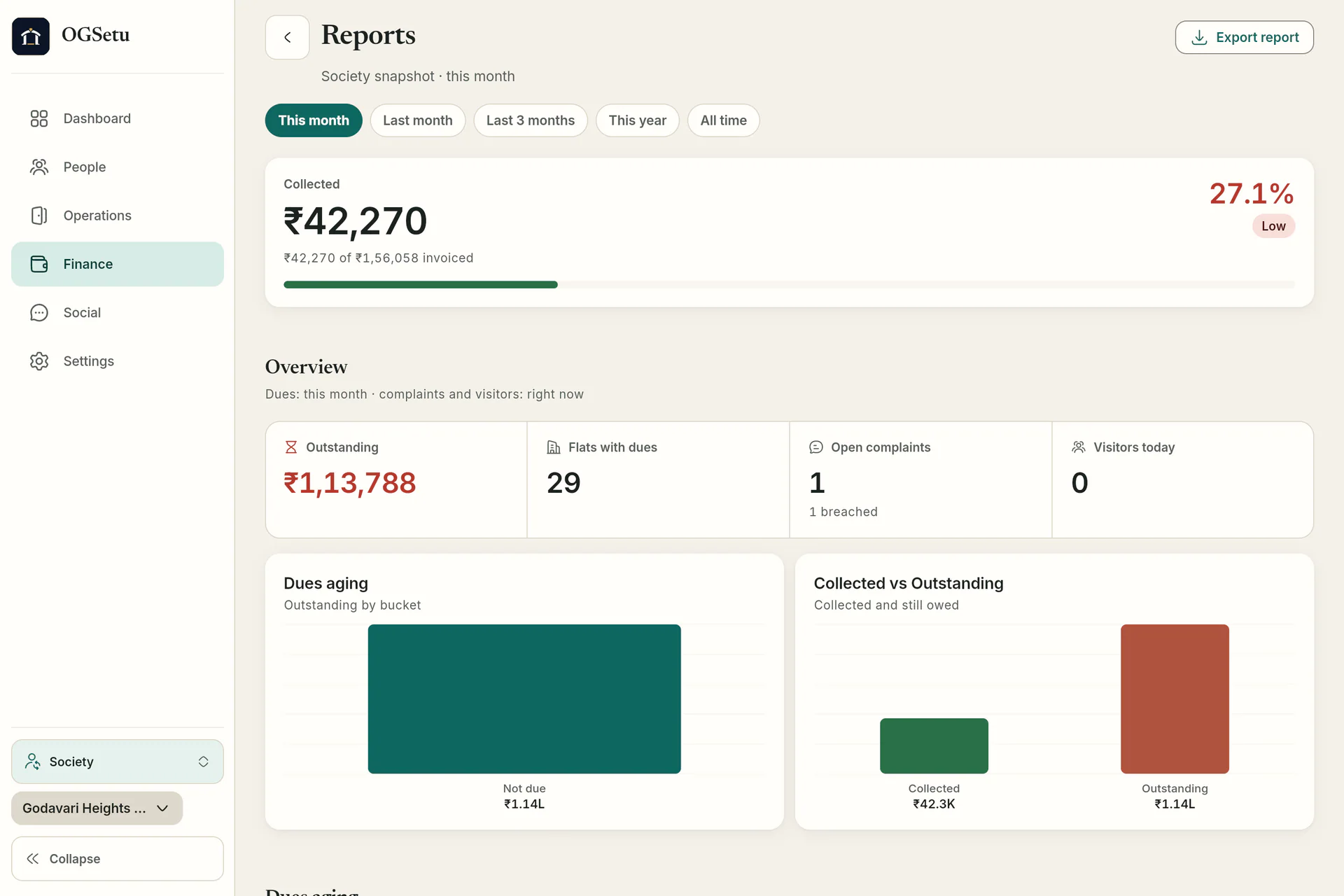Collapse the sidebar
Viewport: 1344px width, 896px height.
point(118,859)
